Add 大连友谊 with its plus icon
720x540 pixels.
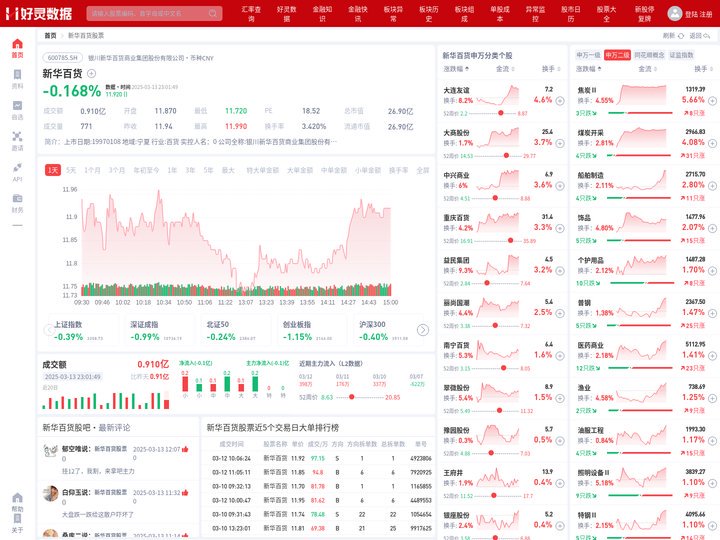pyautogui.click(x=560, y=101)
